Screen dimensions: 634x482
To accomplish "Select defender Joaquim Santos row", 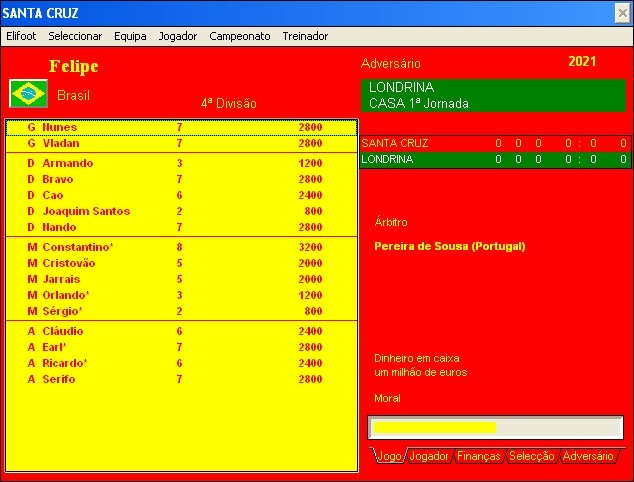I will click(181, 211).
